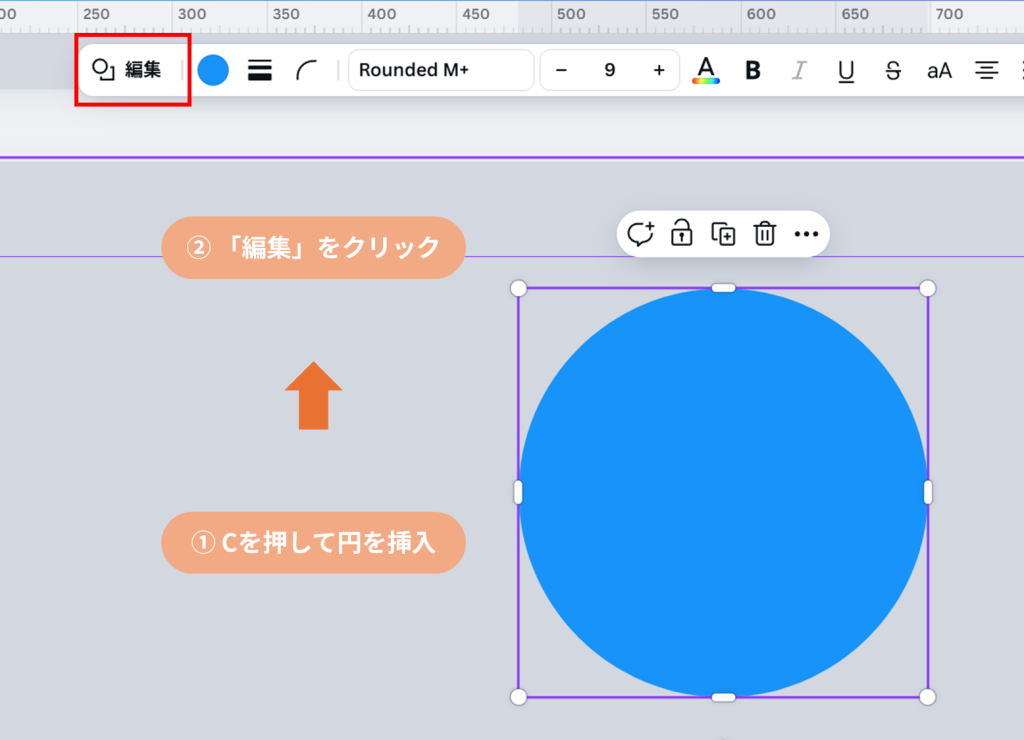Open the text color picker
The height and width of the screenshot is (740, 1024).
[x=706, y=70]
